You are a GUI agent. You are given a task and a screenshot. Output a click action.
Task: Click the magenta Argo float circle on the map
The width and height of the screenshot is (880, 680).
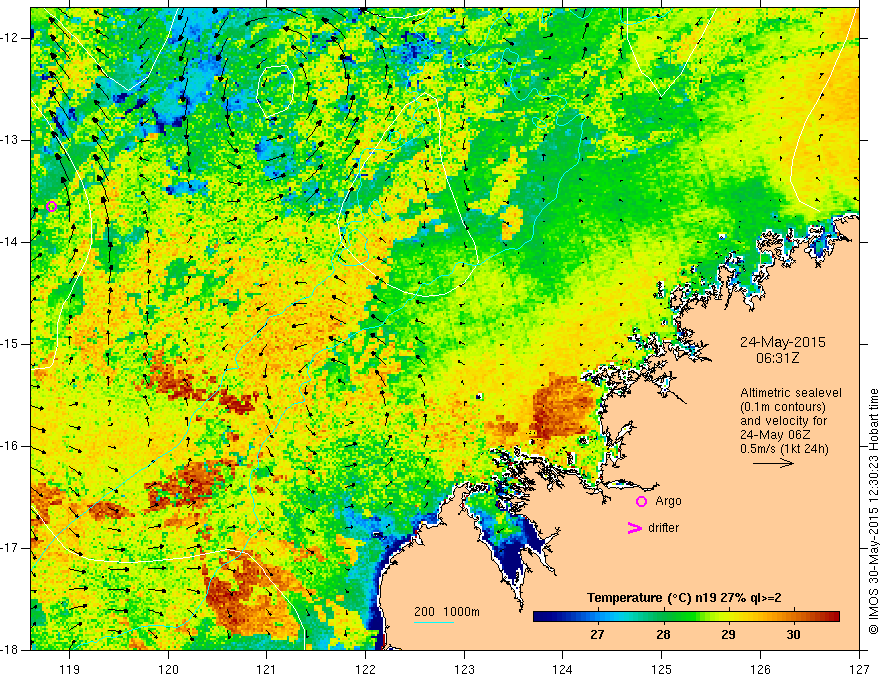point(52,206)
